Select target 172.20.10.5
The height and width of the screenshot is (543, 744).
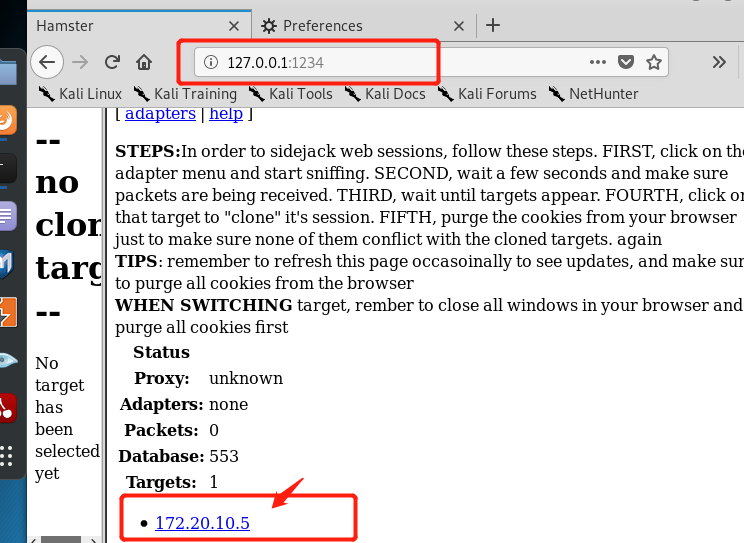click(x=203, y=523)
